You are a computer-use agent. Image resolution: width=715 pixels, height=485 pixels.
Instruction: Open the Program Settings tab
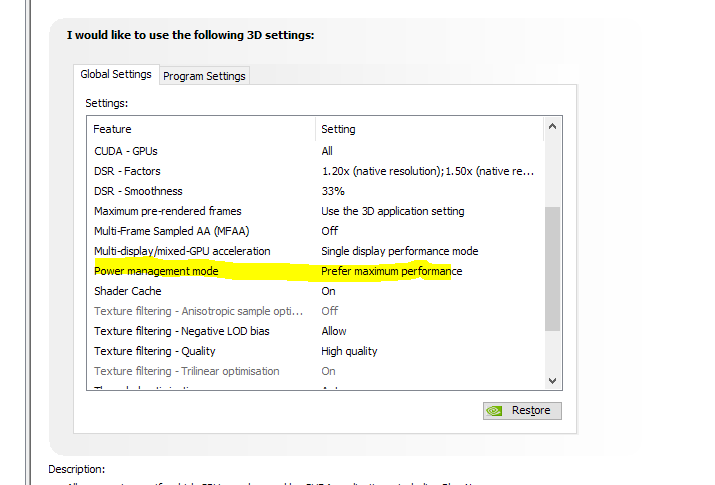tap(204, 76)
